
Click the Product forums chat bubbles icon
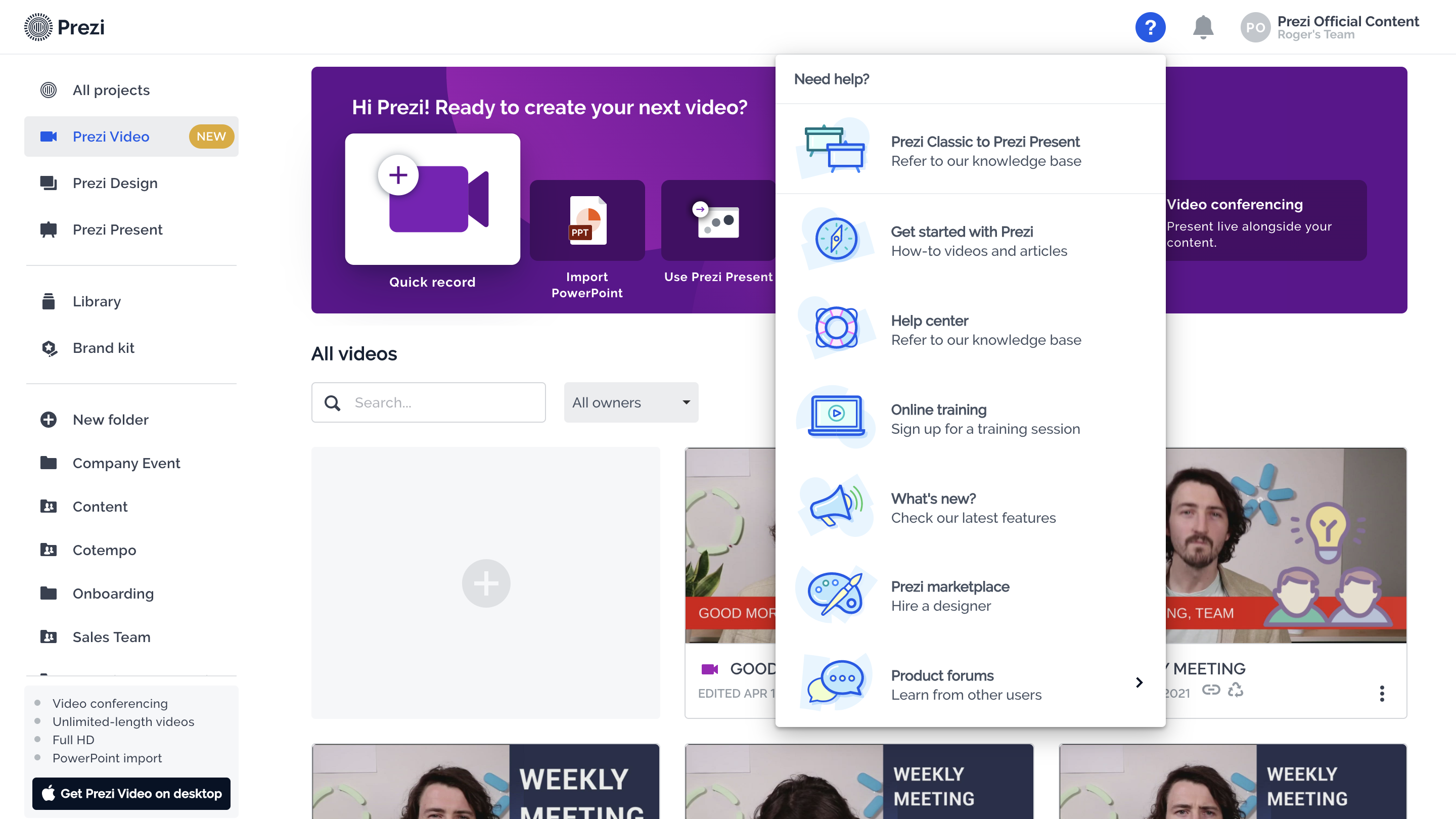click(x=836, y=682)
